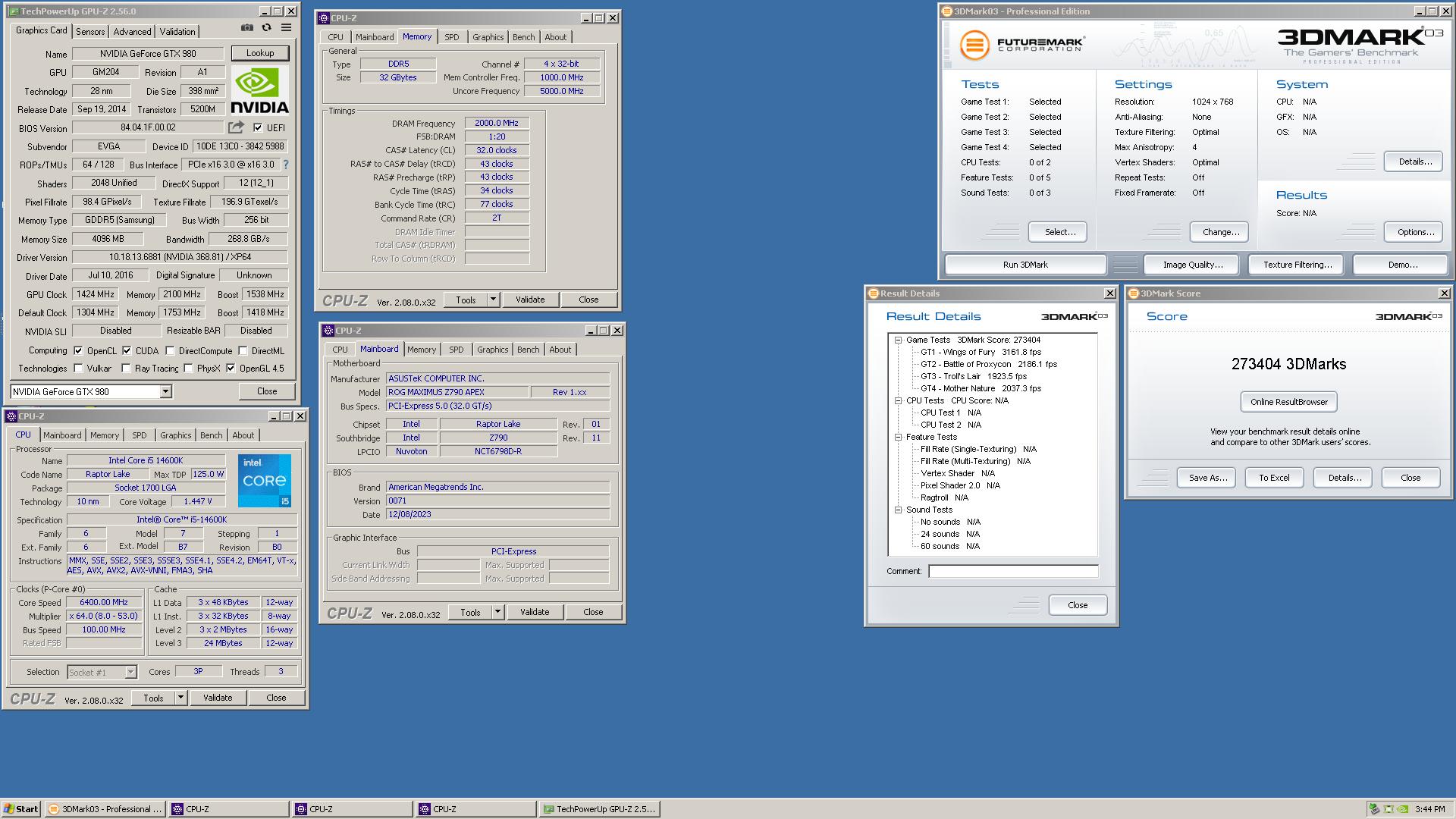1456x819 pixels.
Task: Open the Validation tab in GPU-Z
Action: pyautogui.click(x=177, y=32)
